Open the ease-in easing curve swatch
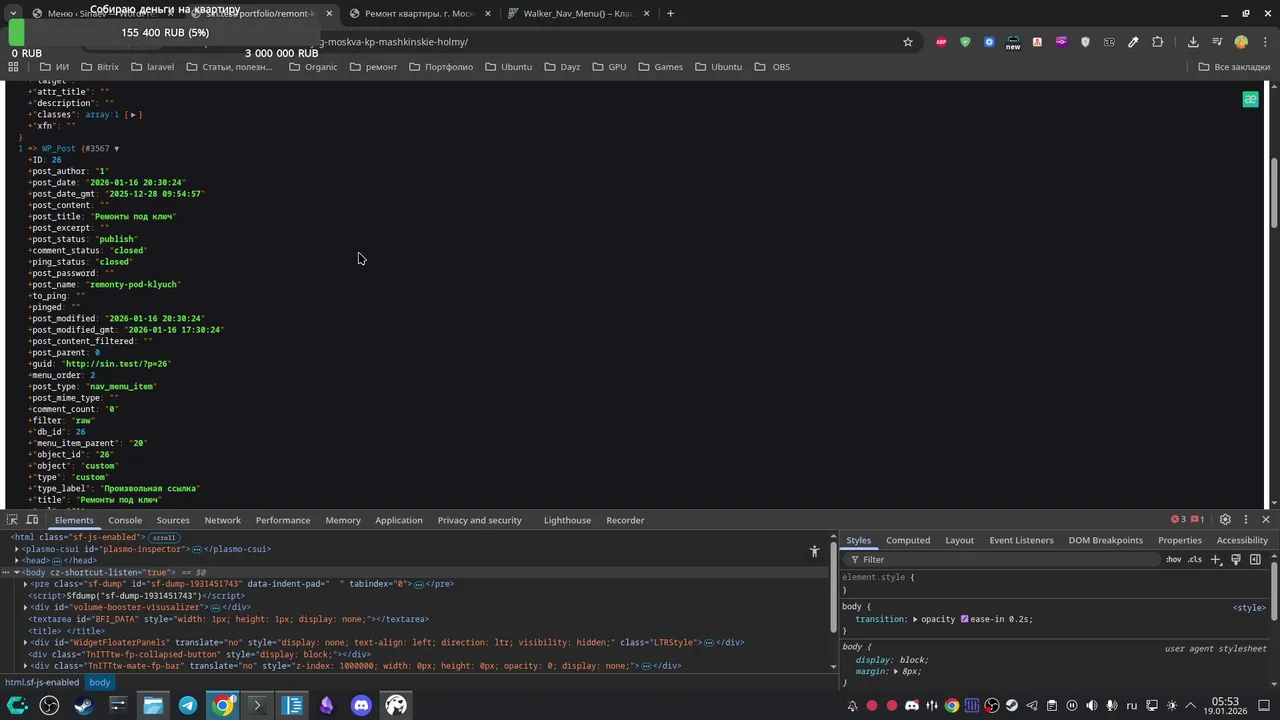Image resolution: width=1280 pixels, height=720 pixels. pyautogui.click(x=964, y=619)
